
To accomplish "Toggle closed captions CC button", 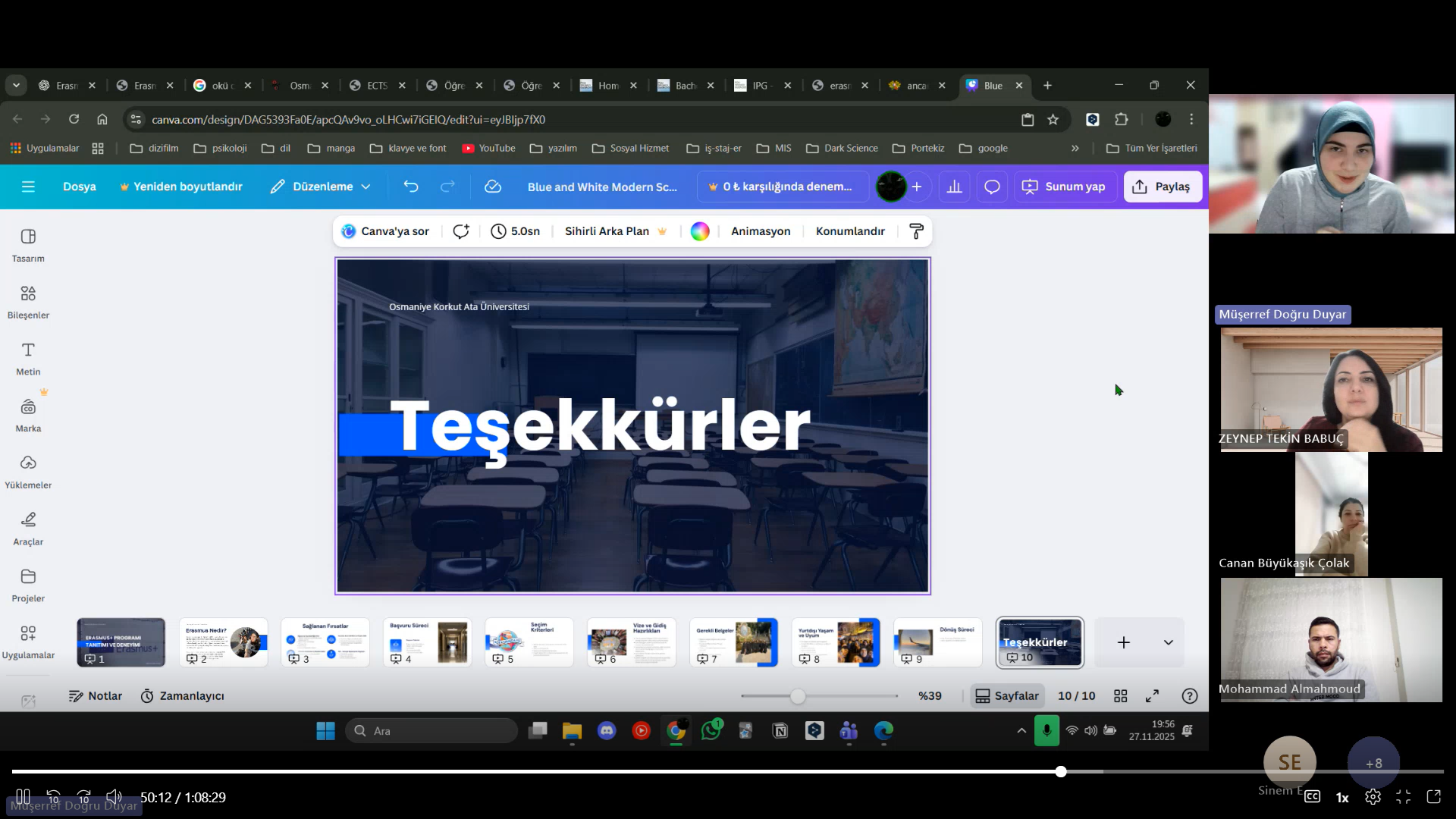I will [x=1313, y=796].
